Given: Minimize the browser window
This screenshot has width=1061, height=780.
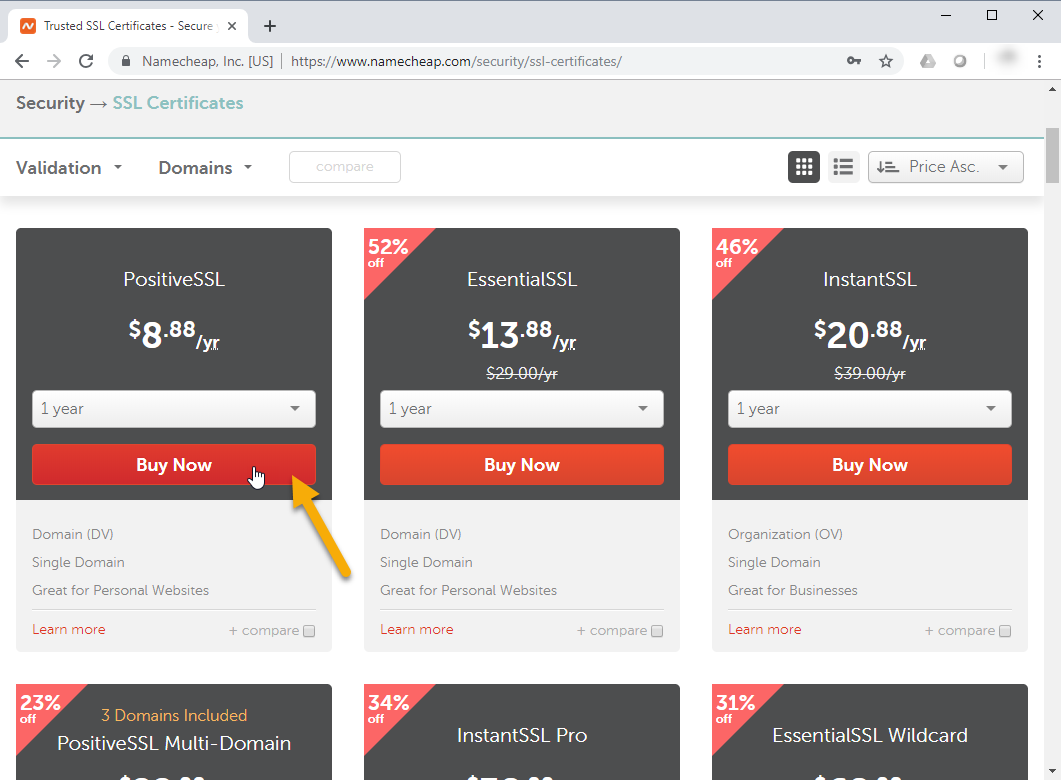Looking at the screenshot, I should (946, 16).
